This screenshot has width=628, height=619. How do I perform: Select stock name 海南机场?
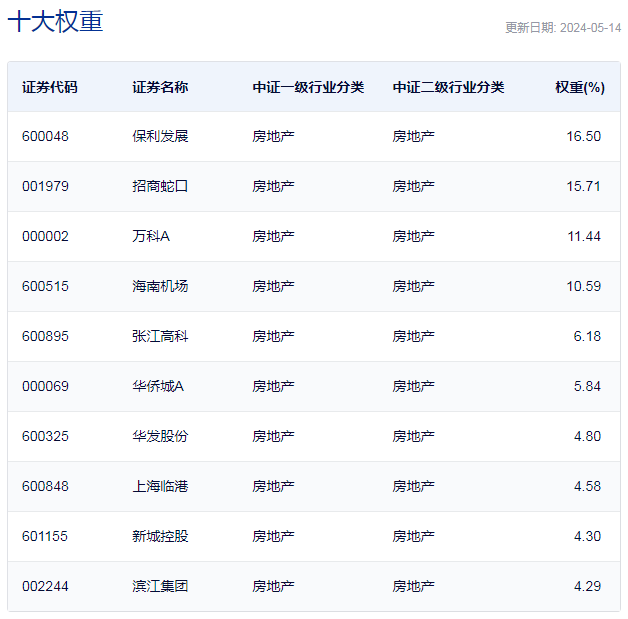(160, 286)
